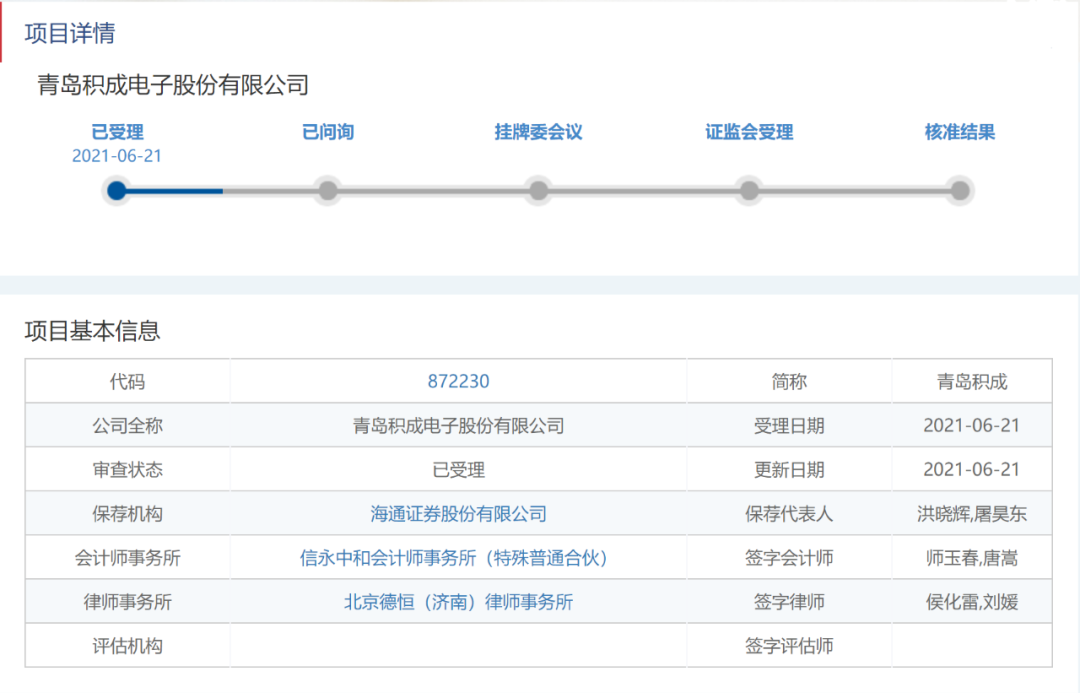The height and width of the screenshot is (693, 1080).
Task: Click the 保荐代表人 names cell 洪晓辉,屠昊东
Action: point(971,514)
